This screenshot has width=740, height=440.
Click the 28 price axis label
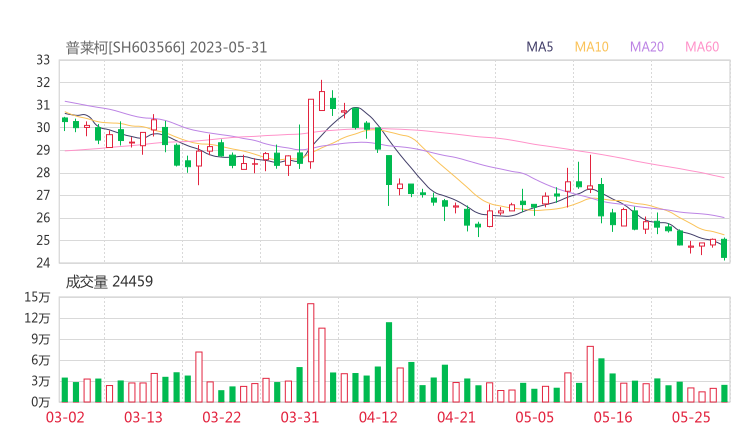43,173
